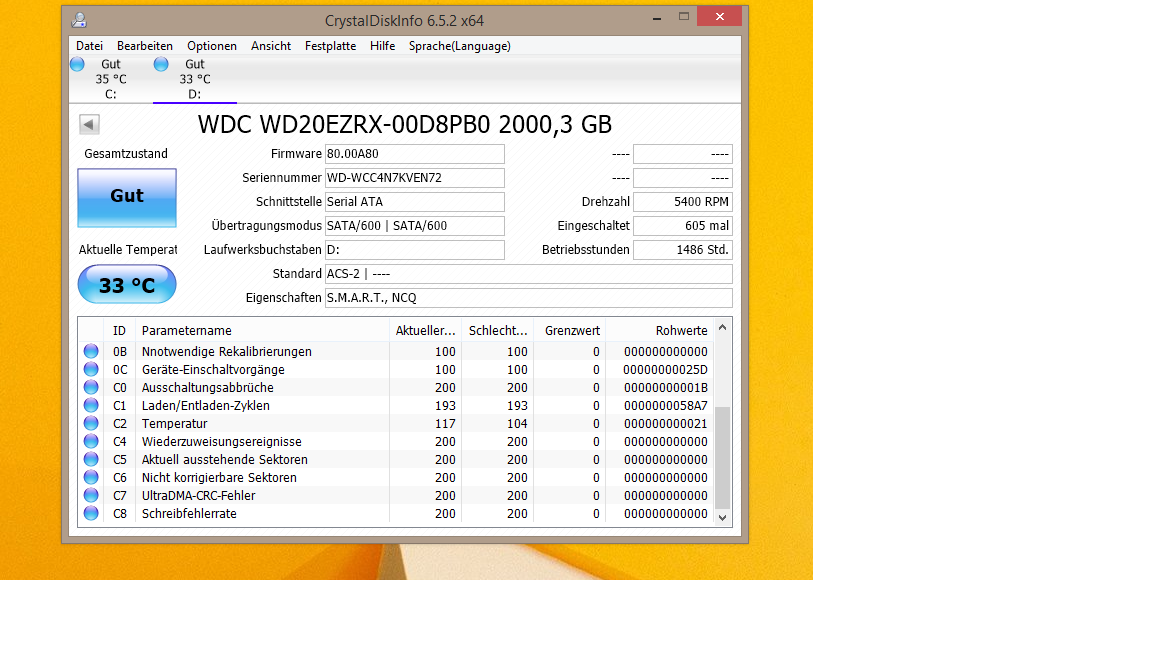Click status circle for Geräte-Einschaltvorgänge row

[91, 370]
